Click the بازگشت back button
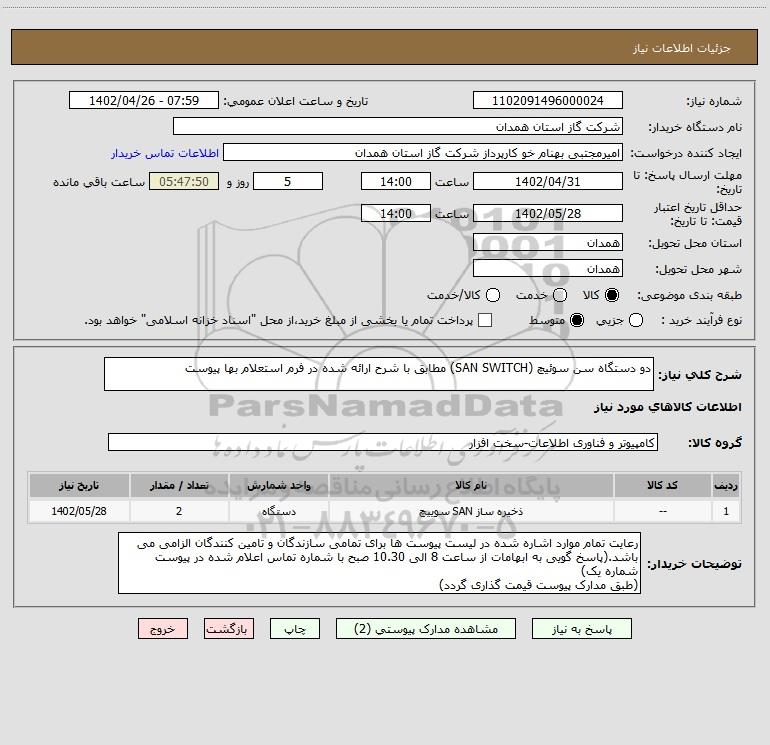Screen dimensions: 770x745 (229, 629)
